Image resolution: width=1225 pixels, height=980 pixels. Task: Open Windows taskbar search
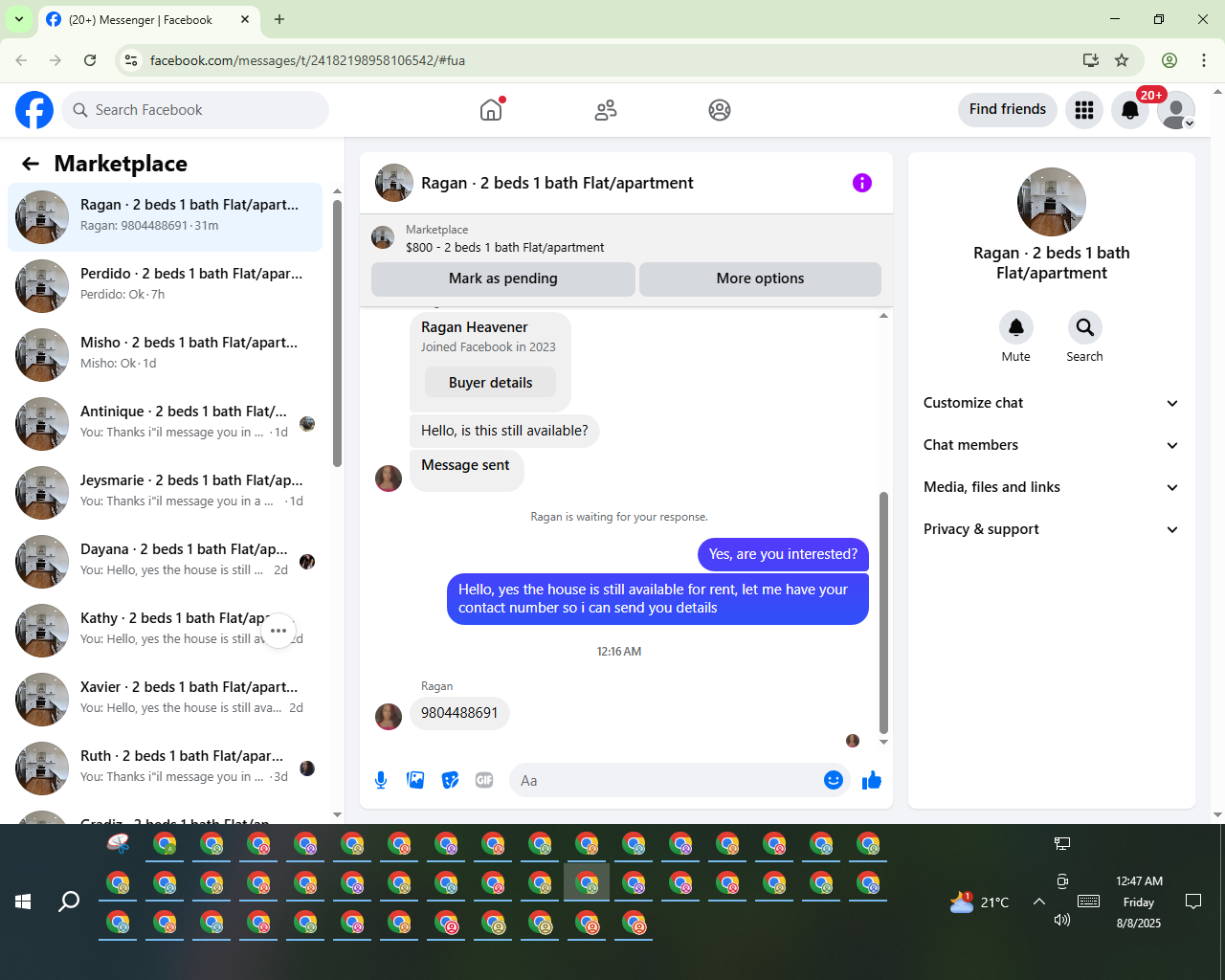69,902
